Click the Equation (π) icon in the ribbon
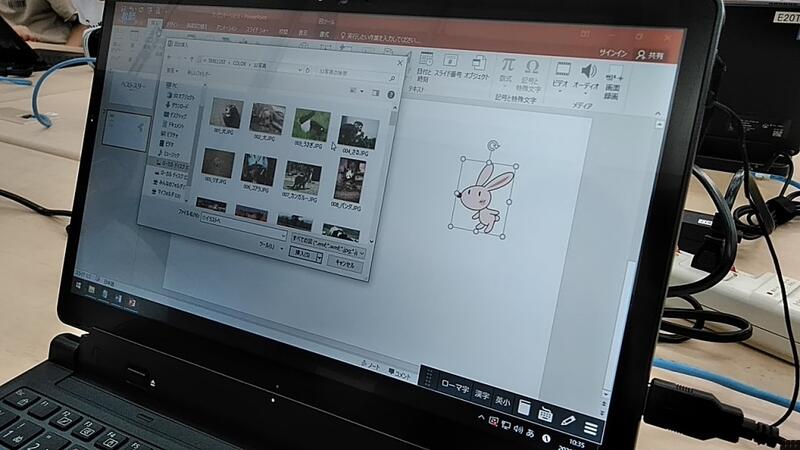800x450 pixels. coord(507,68)
